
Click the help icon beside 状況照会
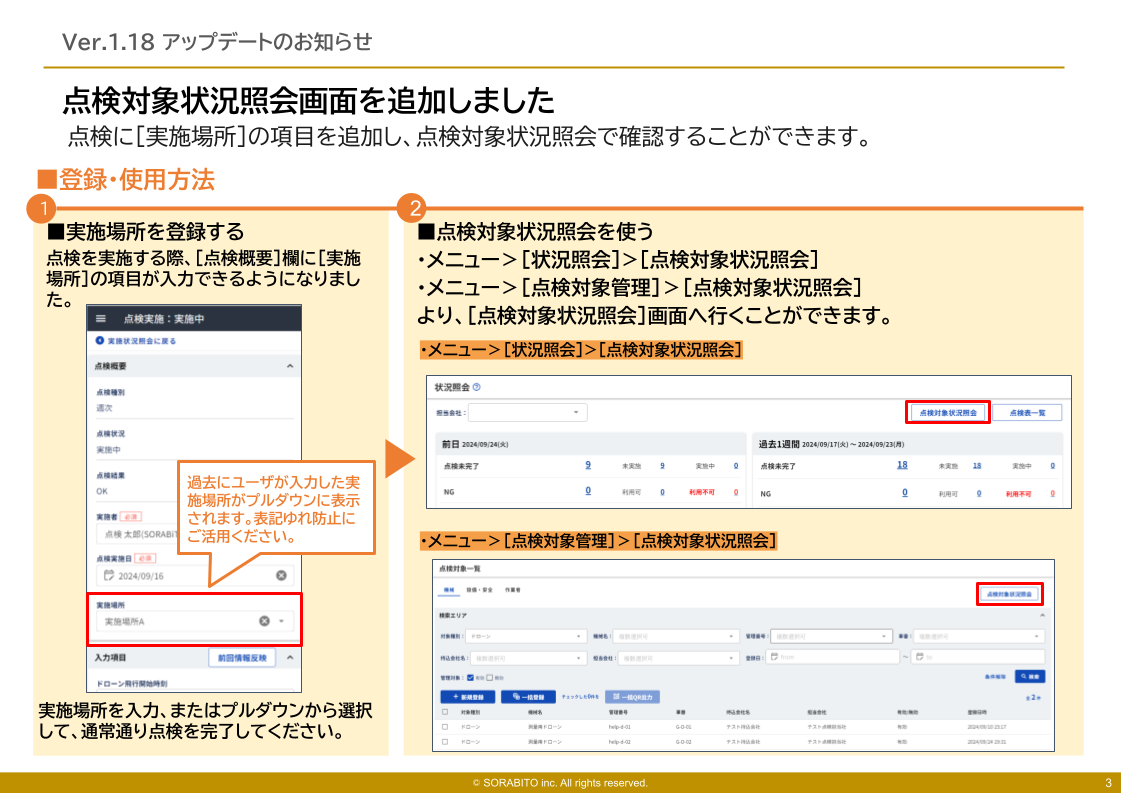point(479,386)
